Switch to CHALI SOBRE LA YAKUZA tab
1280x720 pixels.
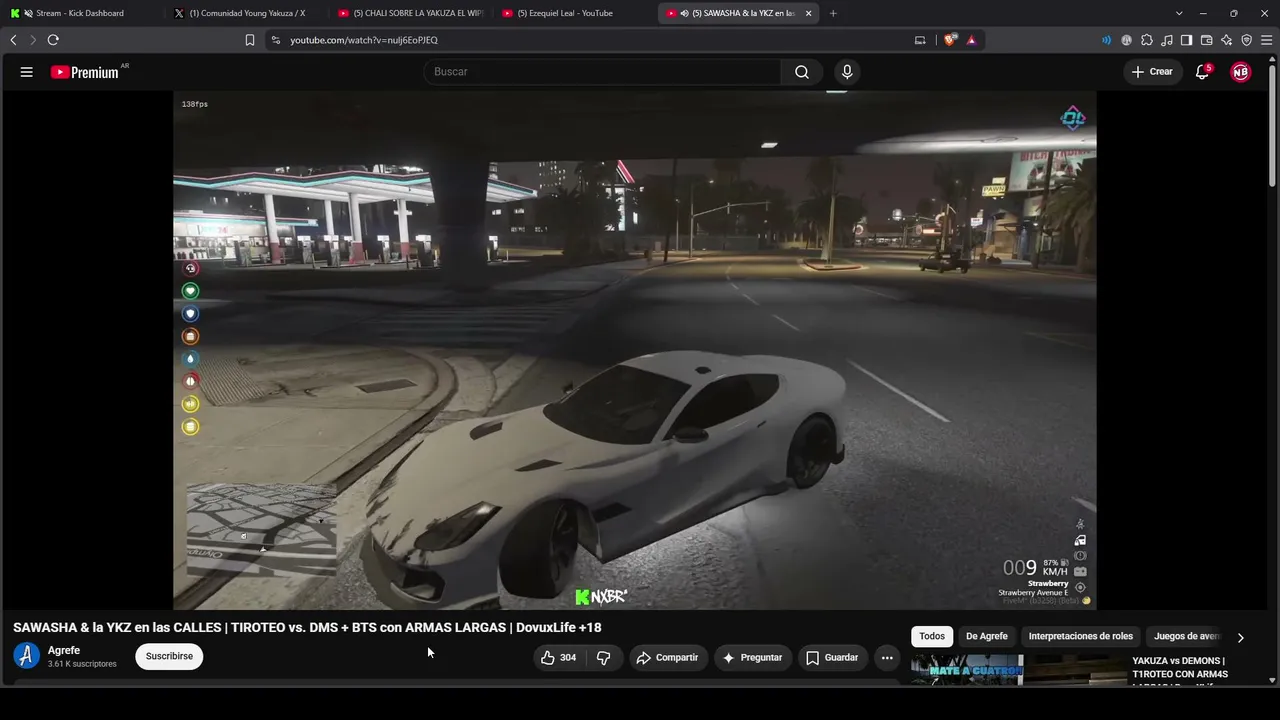[409, 13]
